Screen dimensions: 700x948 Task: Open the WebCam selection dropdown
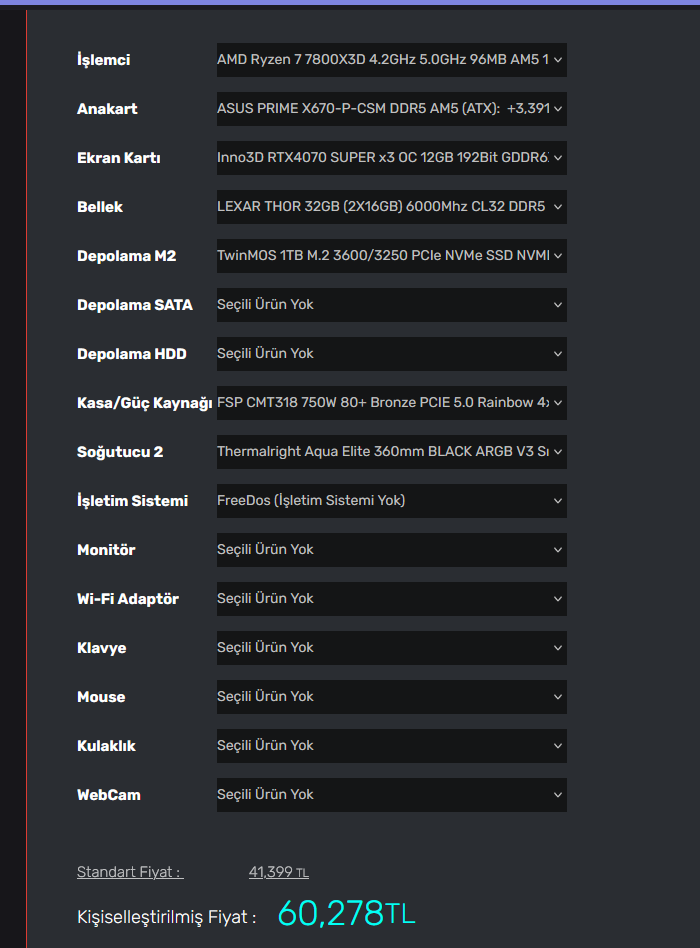point(391,795)
